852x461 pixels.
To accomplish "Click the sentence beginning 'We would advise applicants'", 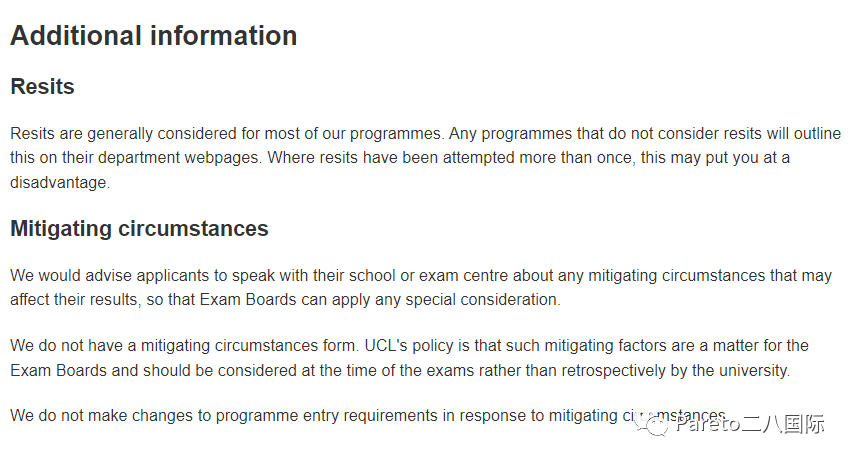I will coord(421,288).
